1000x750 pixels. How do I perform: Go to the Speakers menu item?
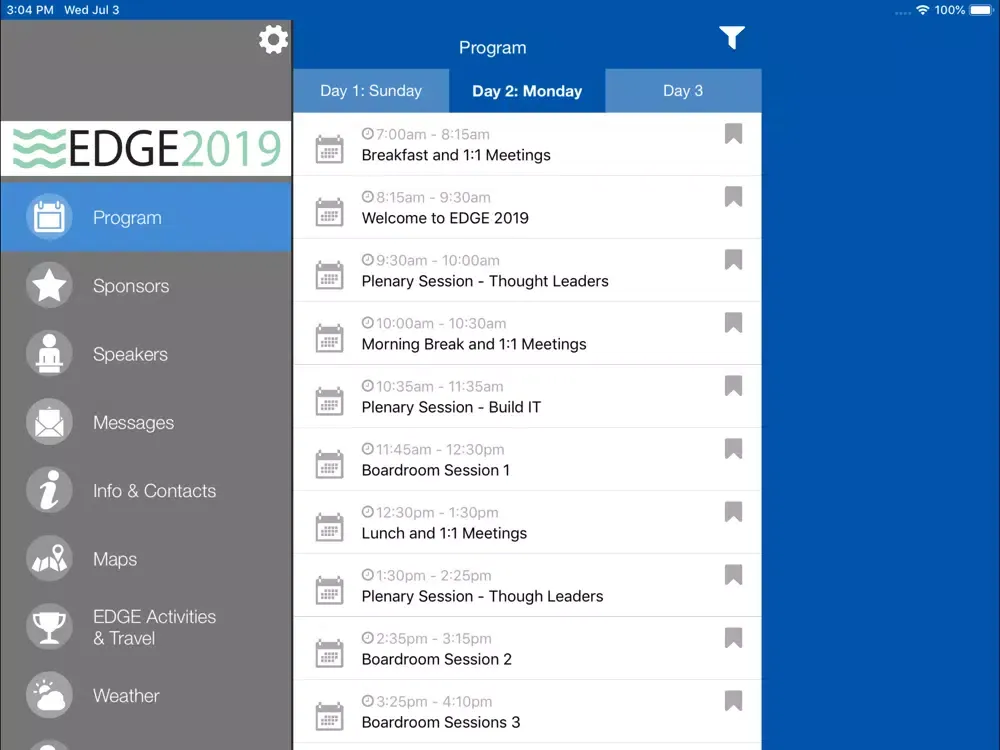click(146, 353)
